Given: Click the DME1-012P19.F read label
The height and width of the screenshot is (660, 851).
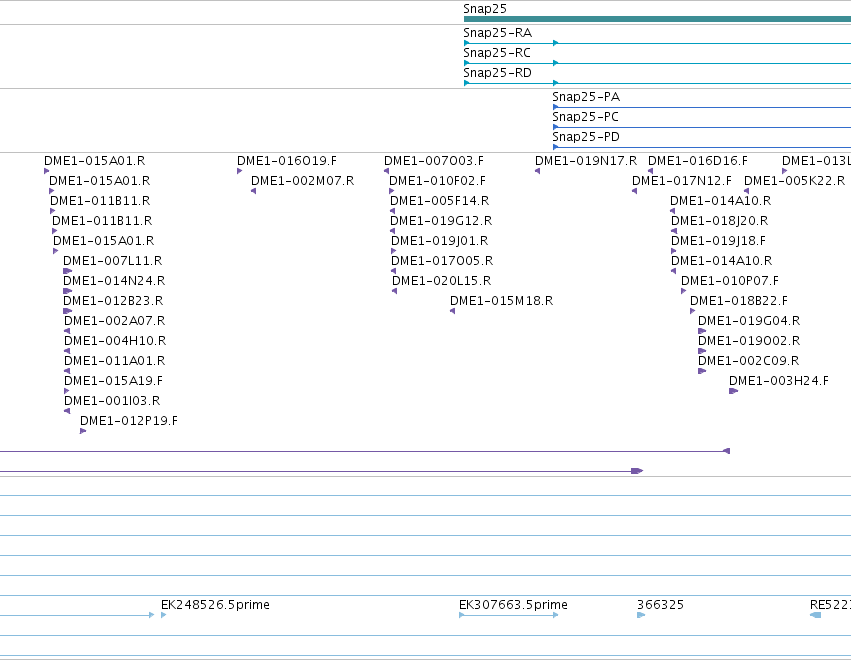Looking at the screenshot, I should coord(129,421).
